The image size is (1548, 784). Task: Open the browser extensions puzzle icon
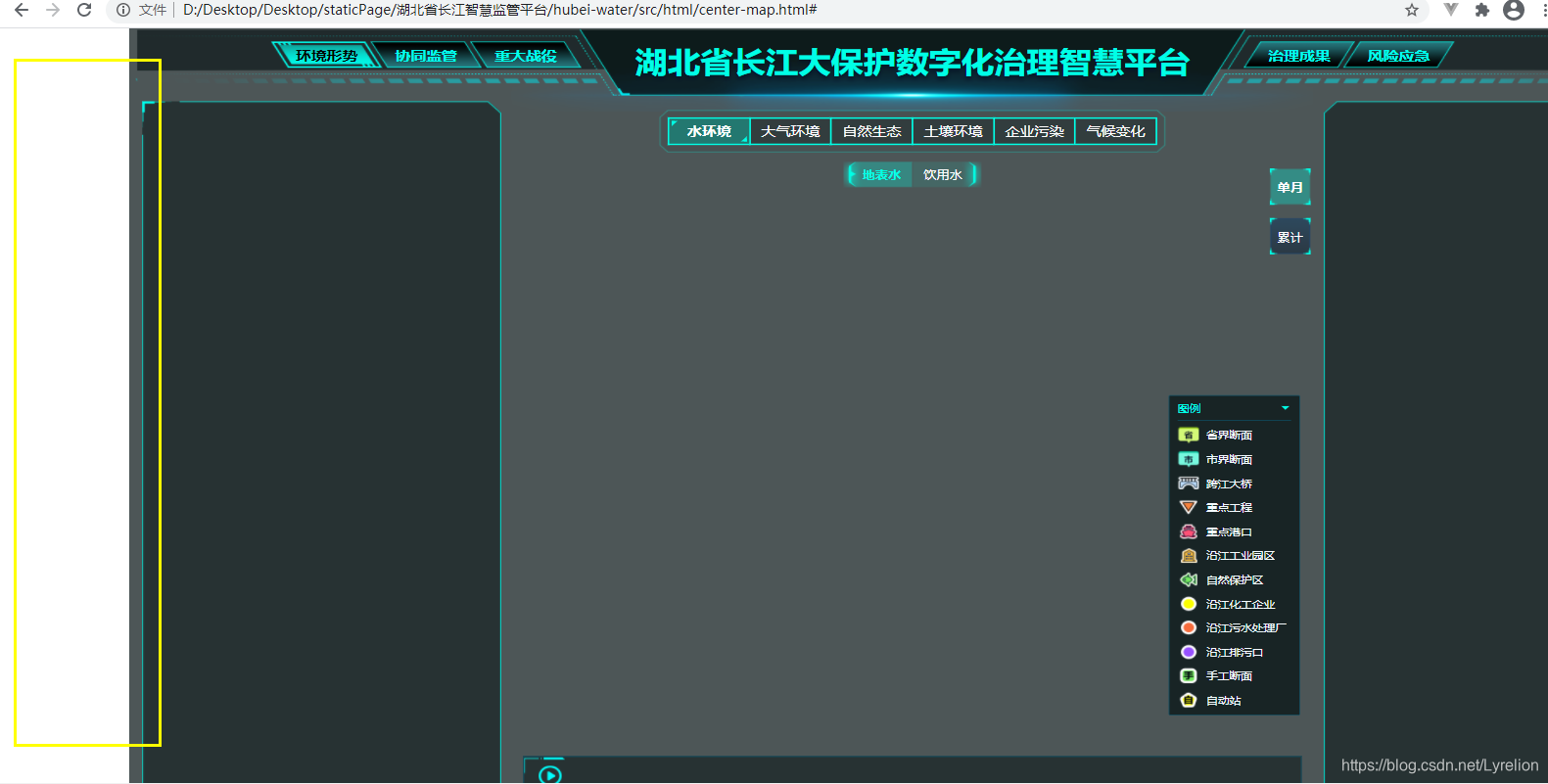pos(1482,10)
